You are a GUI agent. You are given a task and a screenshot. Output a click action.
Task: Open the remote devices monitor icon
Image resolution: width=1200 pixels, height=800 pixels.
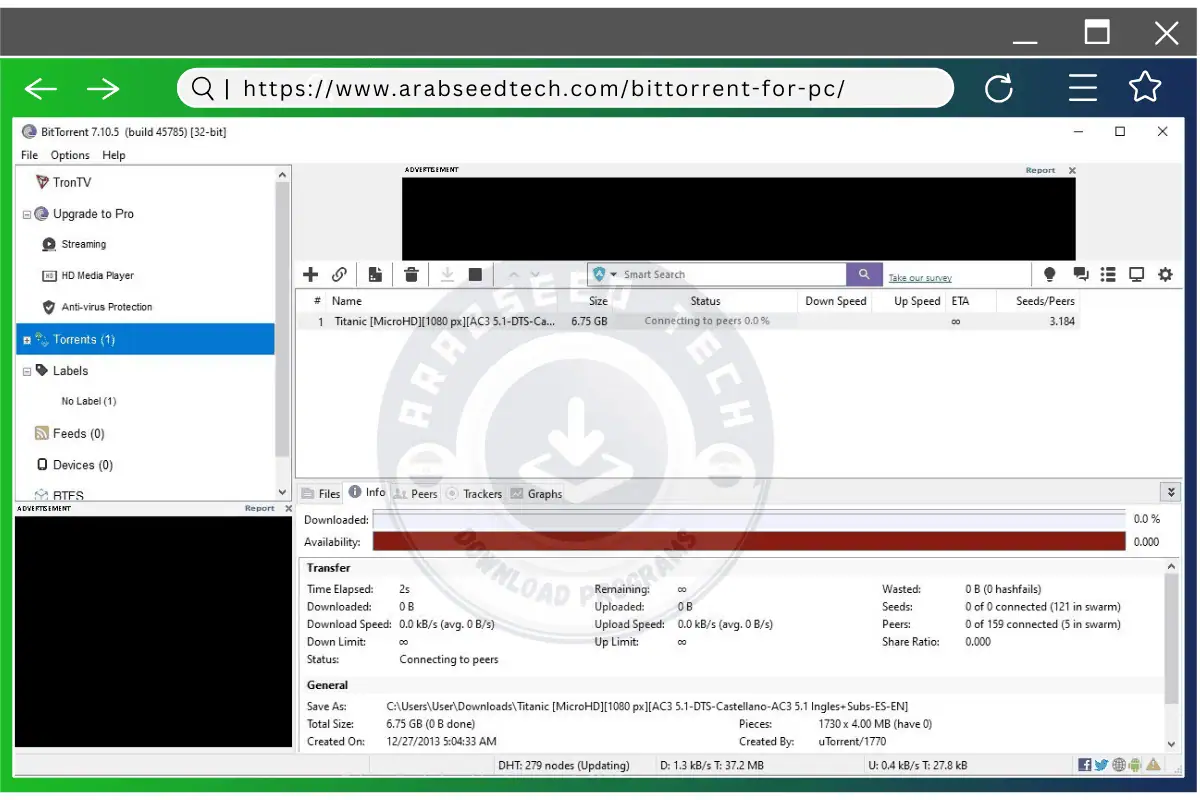pos(1136,274)
